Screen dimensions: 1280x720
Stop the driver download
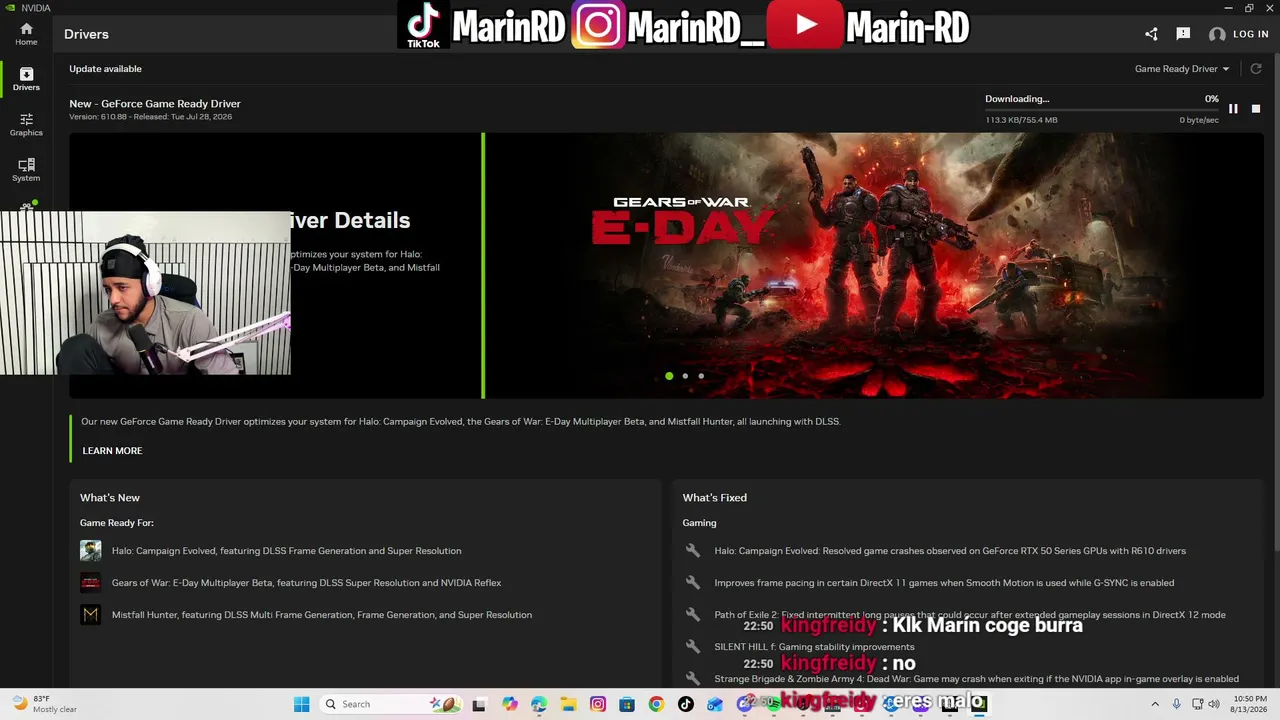point(1256,109)
